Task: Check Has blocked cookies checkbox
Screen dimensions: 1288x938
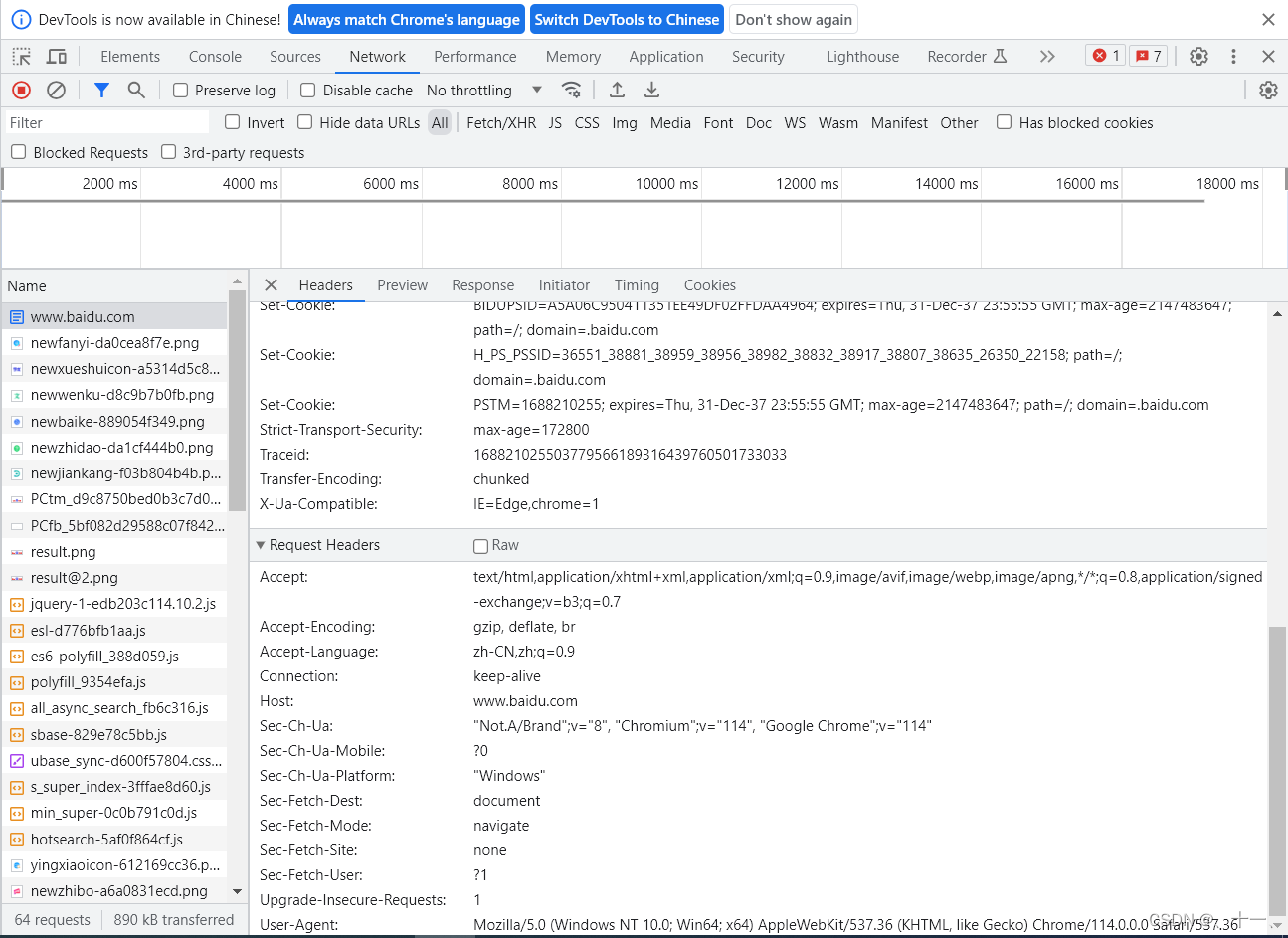Action: click(x=1005, y=122)
